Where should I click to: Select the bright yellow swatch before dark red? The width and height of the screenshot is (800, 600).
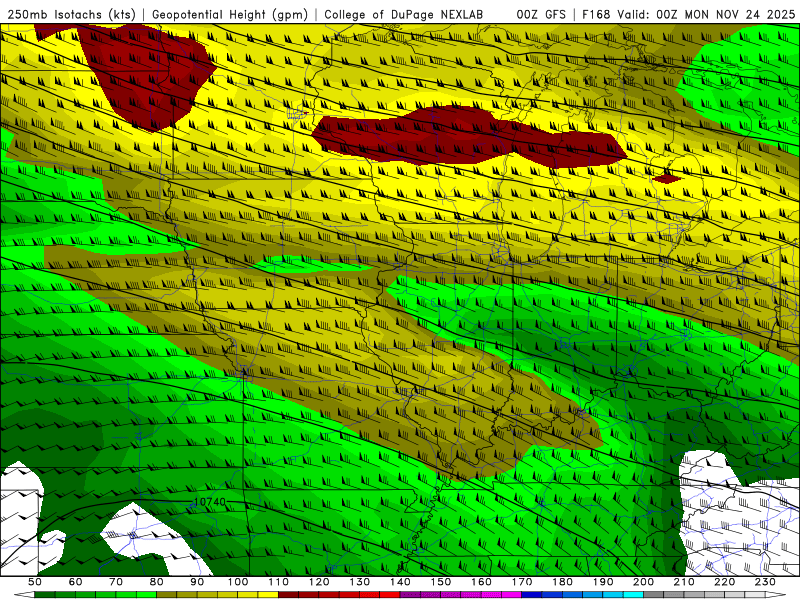268,594
